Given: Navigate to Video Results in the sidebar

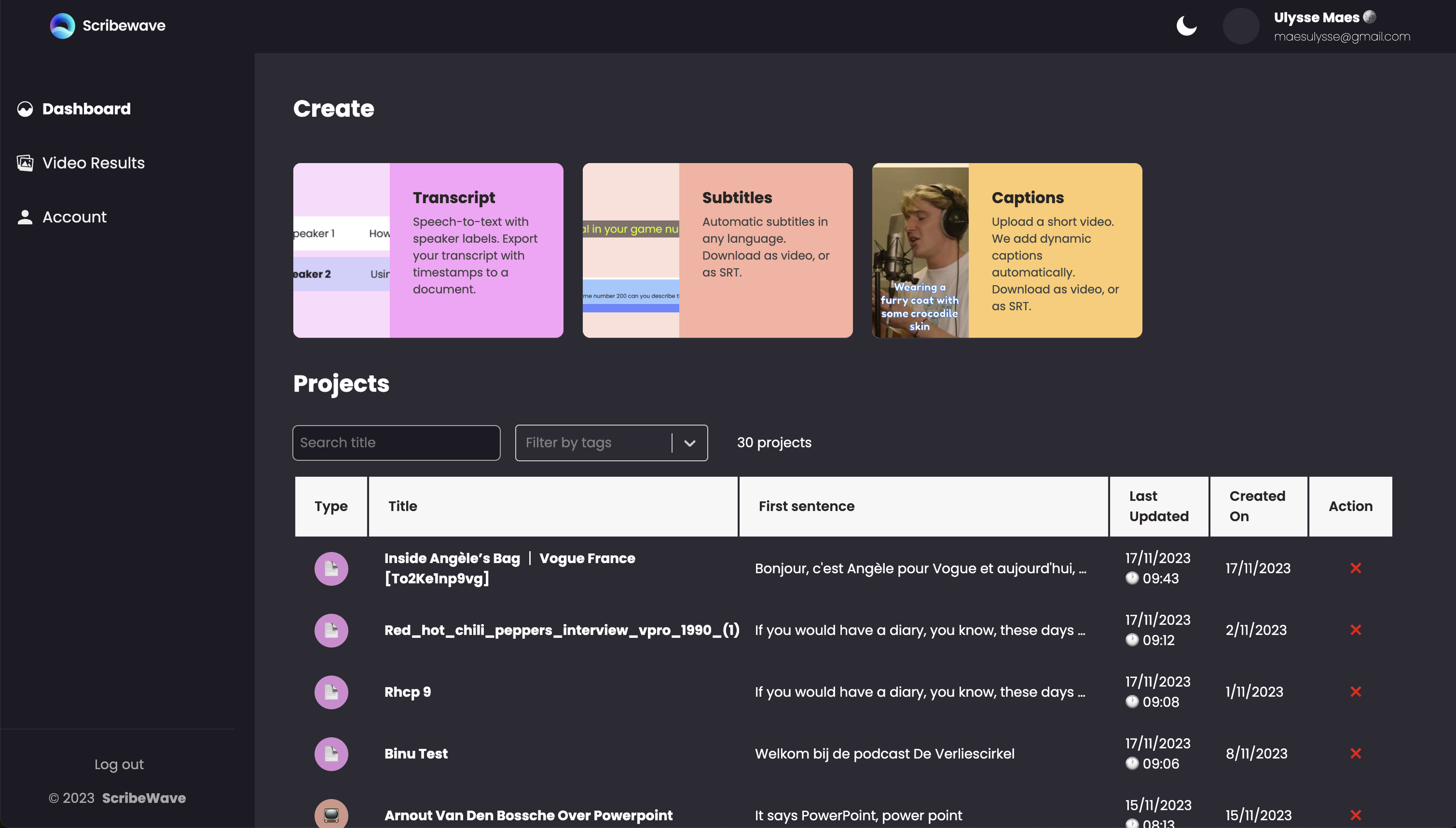Looking at the screenshot, I should point(93,163).
